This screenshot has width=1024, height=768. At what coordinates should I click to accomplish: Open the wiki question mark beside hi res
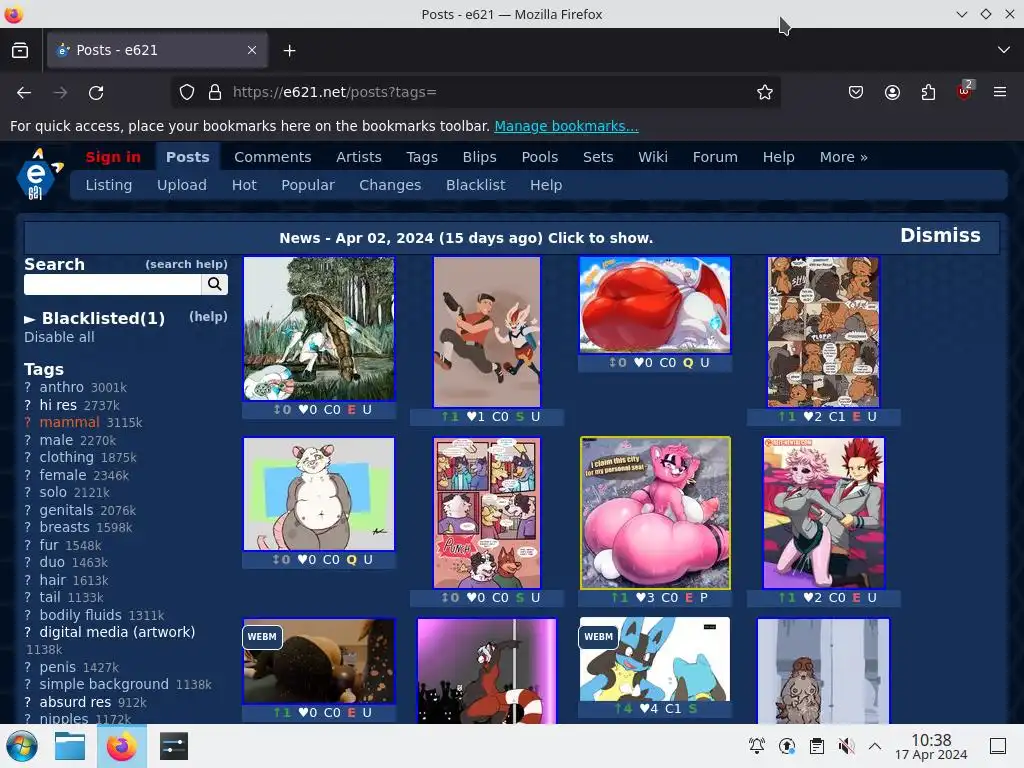(27, 405)
